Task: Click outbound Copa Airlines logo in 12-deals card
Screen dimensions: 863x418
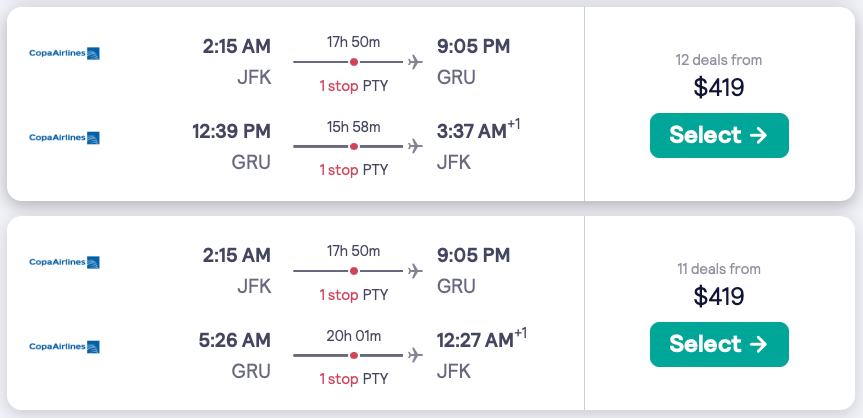Action: (64, 53)
